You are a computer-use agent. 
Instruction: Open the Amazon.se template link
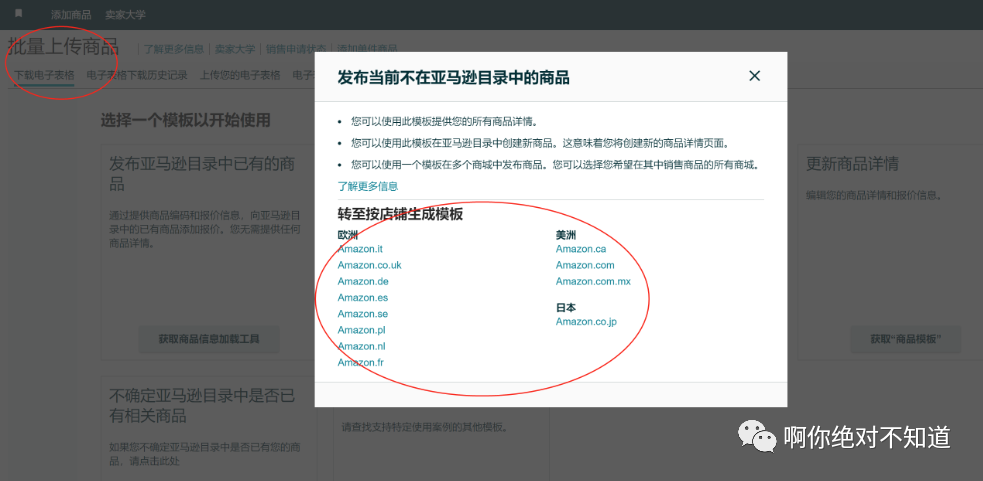point(362,314)
